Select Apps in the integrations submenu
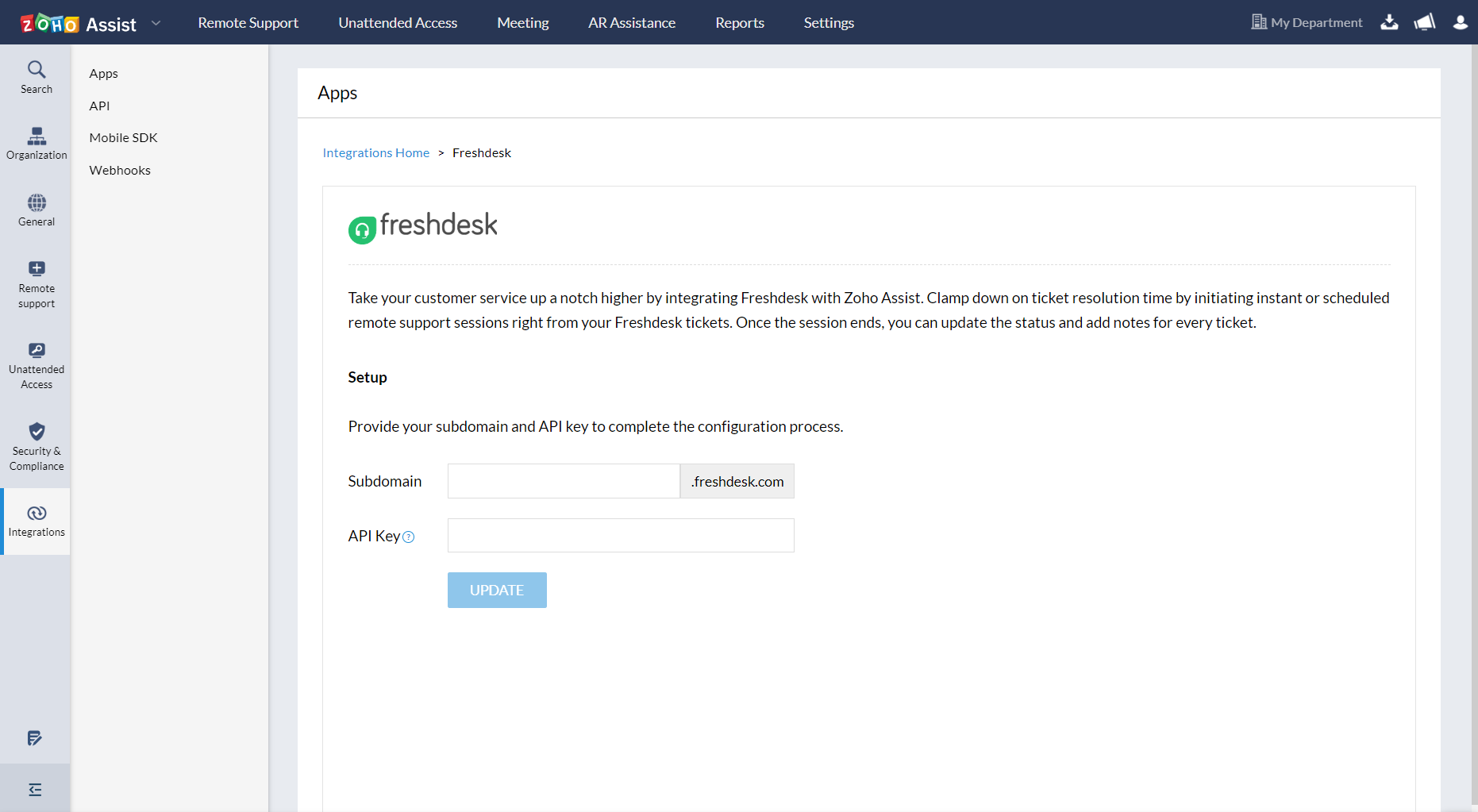Screen dimensions: 1478x812 (x=104, y=74)
